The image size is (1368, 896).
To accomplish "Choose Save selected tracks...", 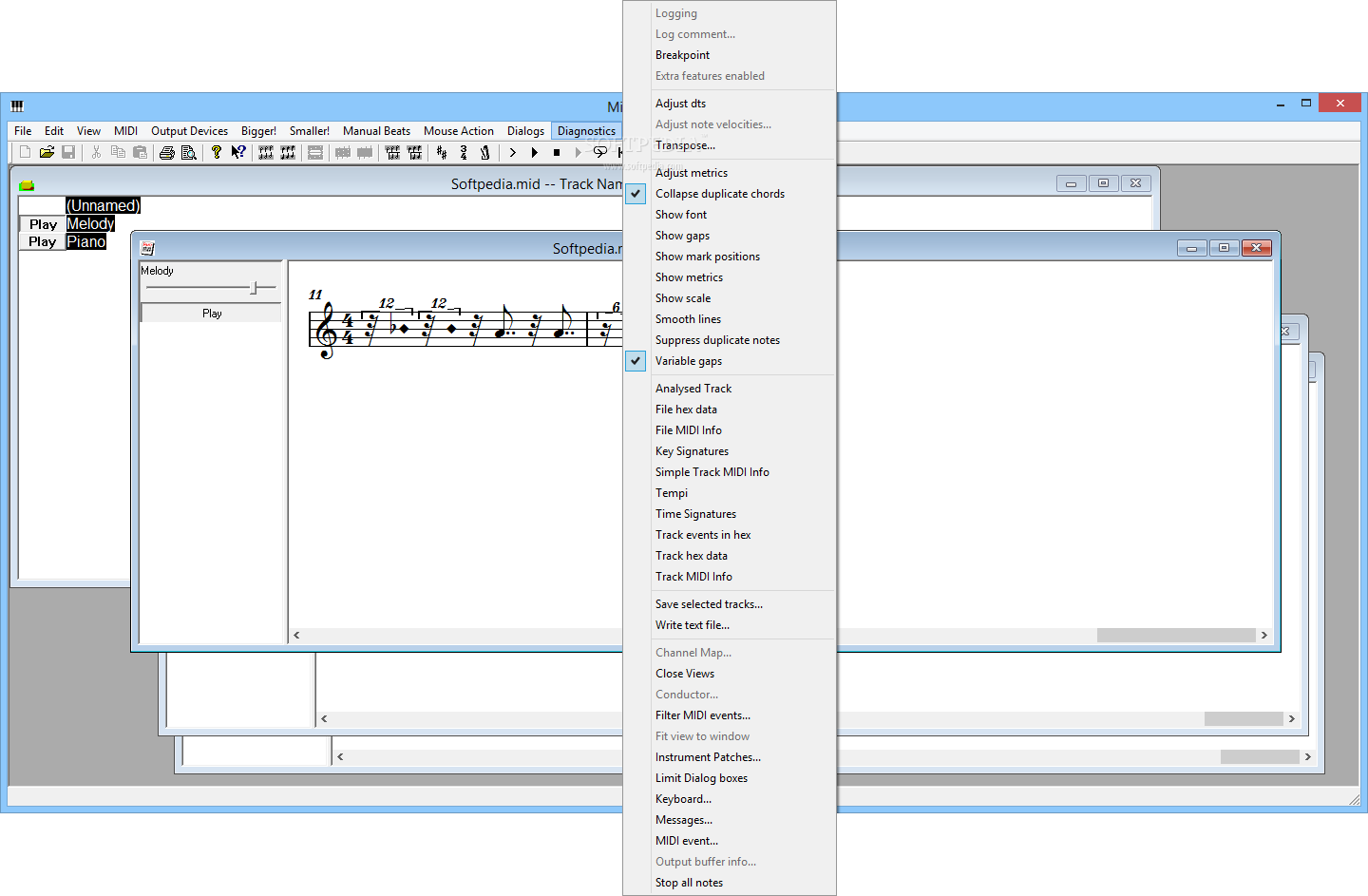I will (x=730, y=604).
